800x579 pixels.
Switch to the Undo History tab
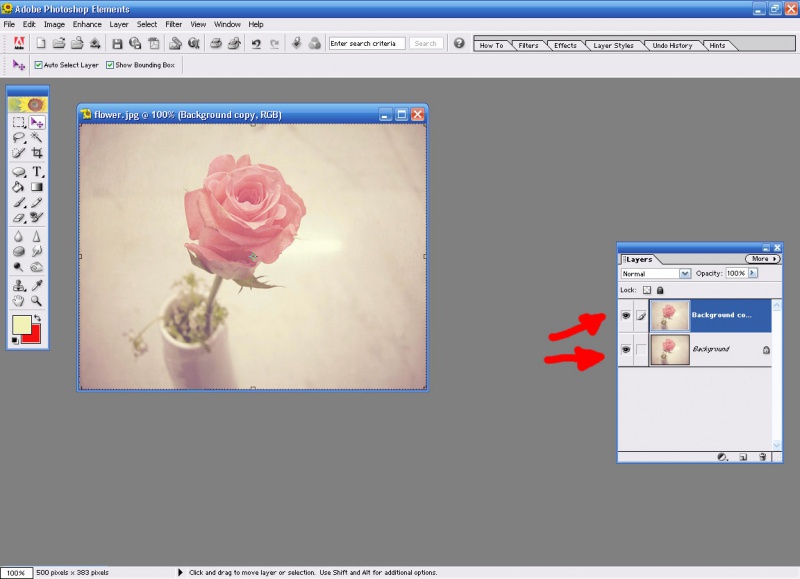672,45
